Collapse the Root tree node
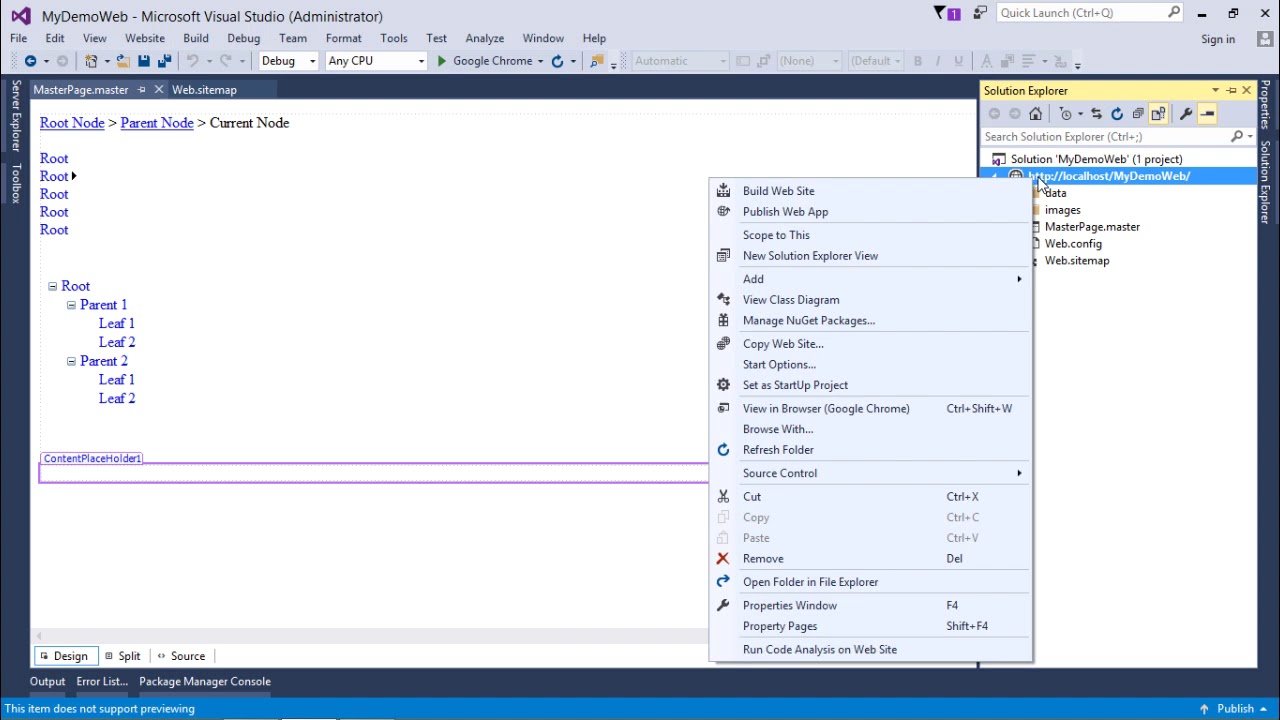Viewport: 1280px width, 720px height. click(x=53, y=286)
